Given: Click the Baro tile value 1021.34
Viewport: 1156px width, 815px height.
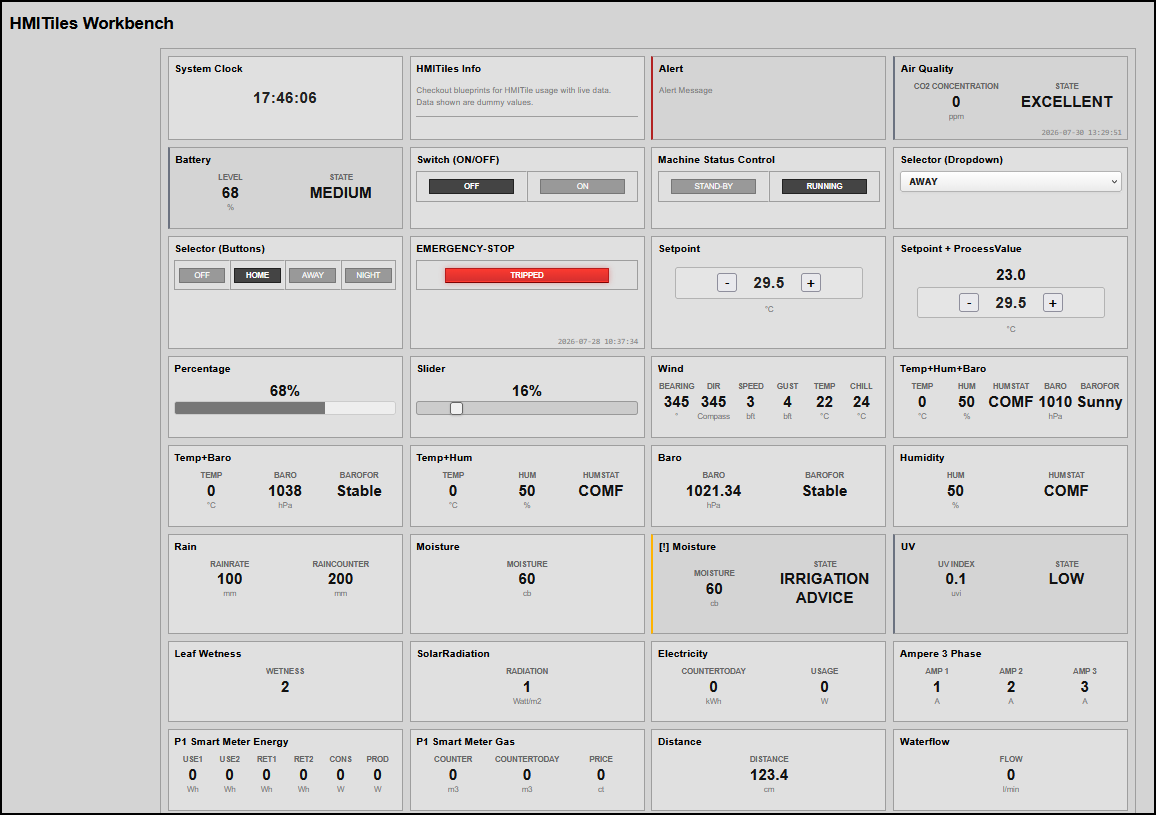Looking at the screenshot, I should click(714, 491).
